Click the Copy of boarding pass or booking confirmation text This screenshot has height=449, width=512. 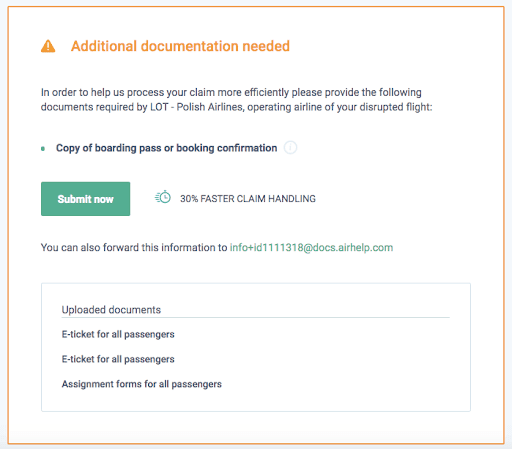click(166, 148)
